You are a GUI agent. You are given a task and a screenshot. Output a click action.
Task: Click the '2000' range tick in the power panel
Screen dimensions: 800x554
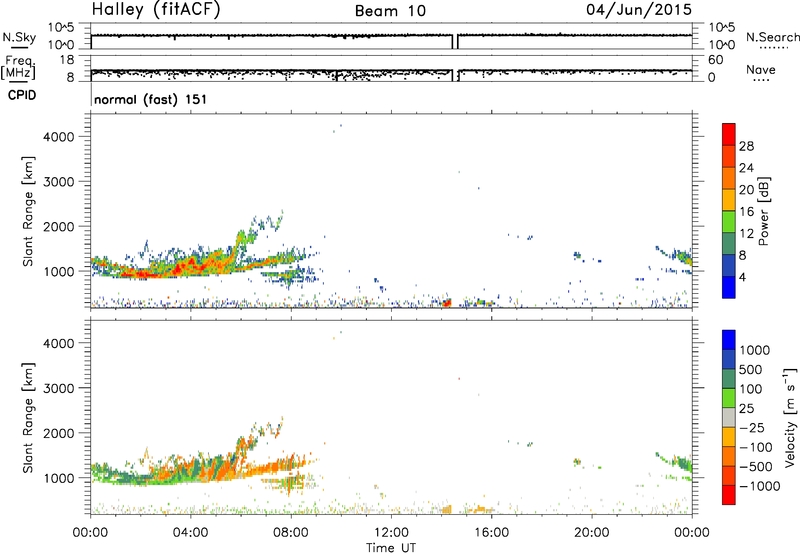(x=59, y=226)
